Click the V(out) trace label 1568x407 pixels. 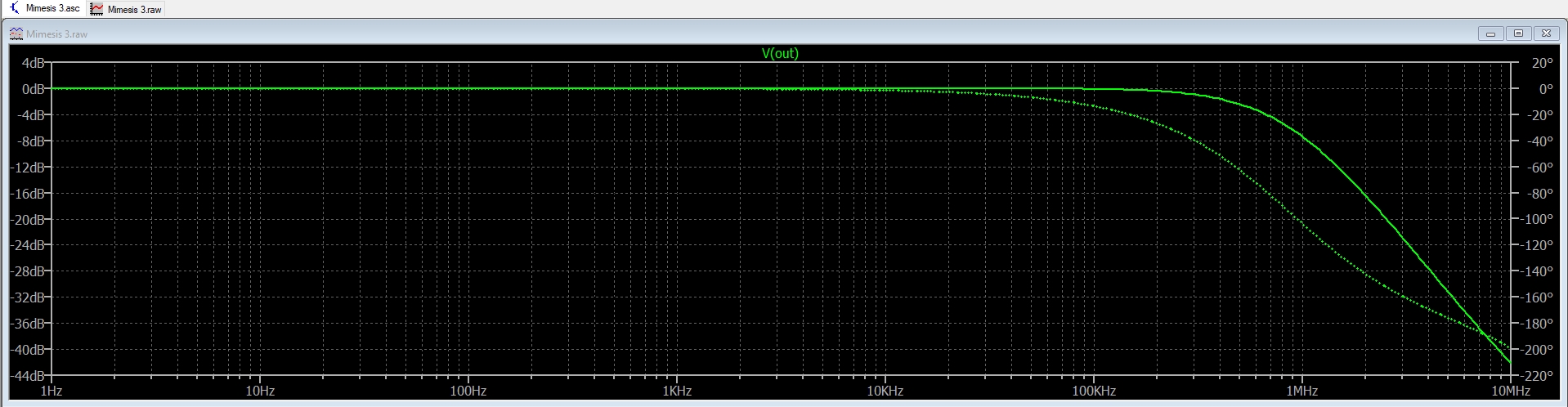[780, 53]
